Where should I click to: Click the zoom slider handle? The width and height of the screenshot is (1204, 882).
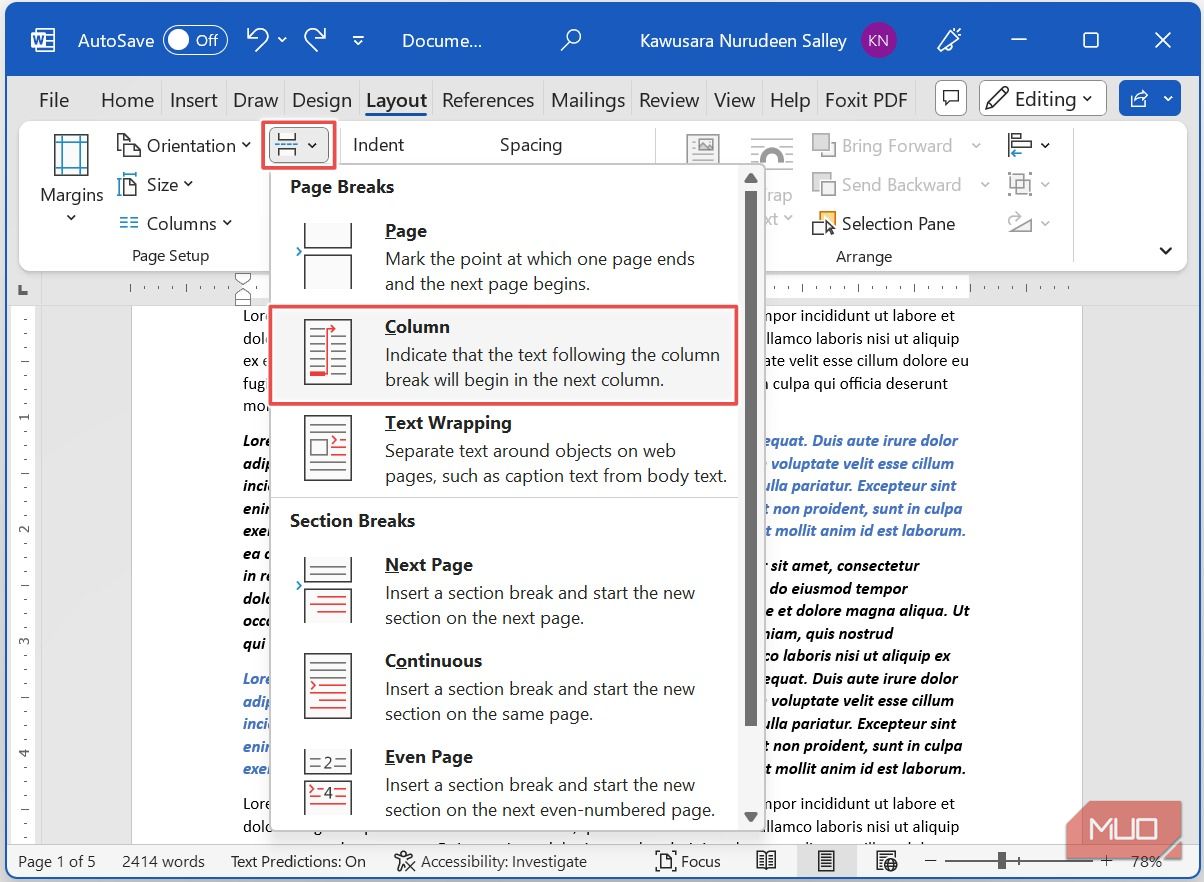pos(1001,861)
